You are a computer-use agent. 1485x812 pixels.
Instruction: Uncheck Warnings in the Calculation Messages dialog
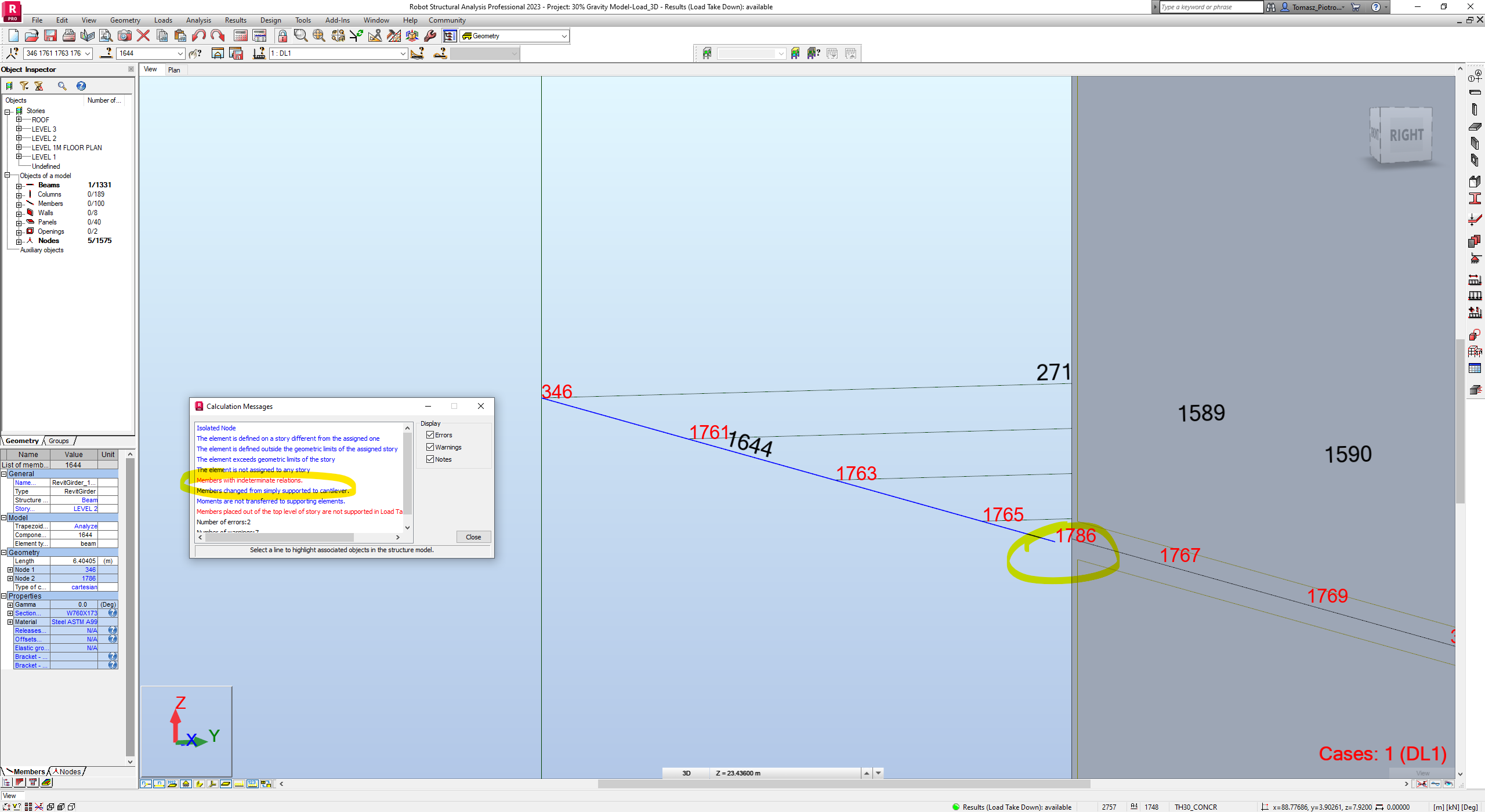[430, 447]
